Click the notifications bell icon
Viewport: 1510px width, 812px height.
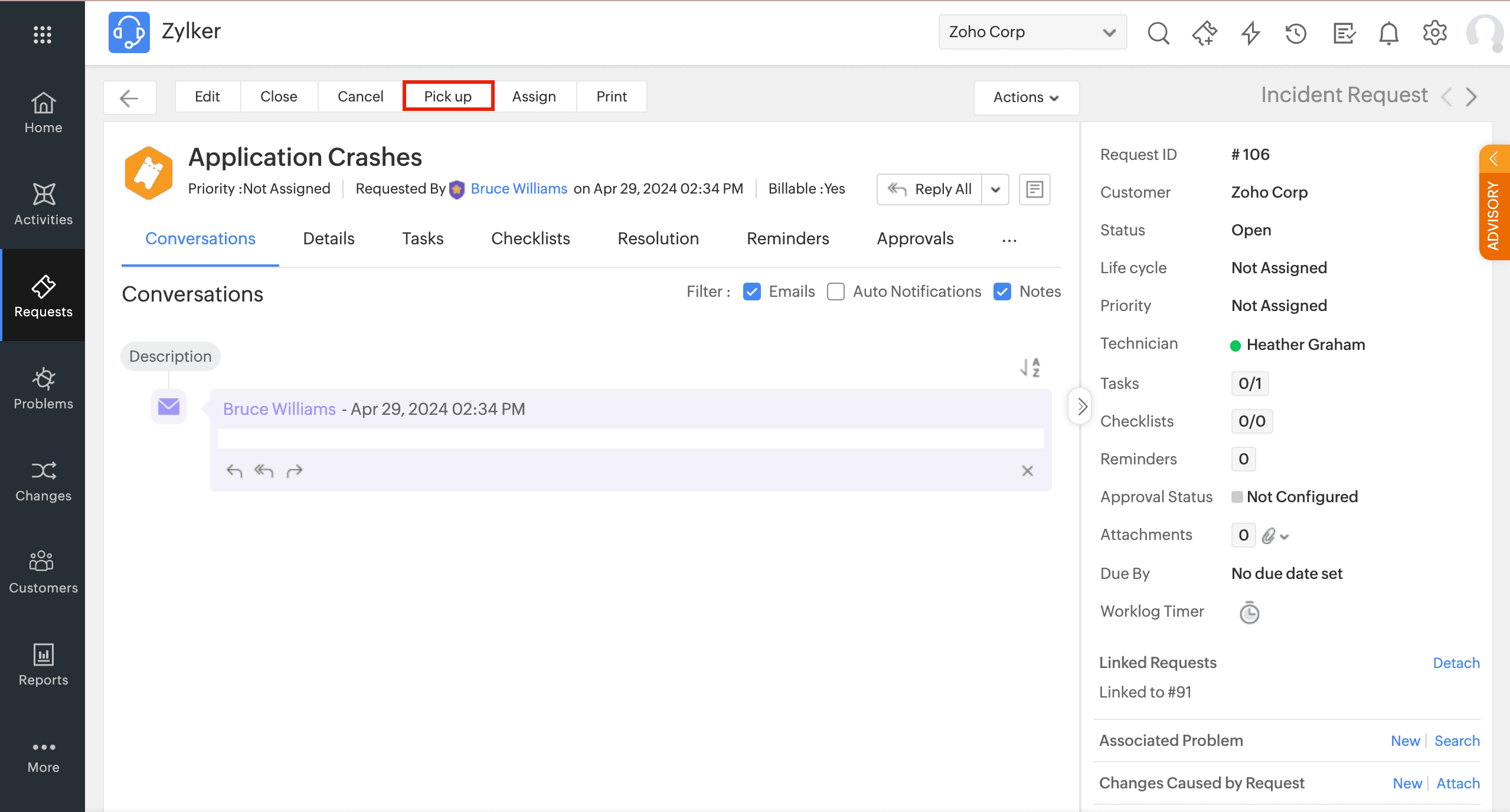click(1388, 33)
